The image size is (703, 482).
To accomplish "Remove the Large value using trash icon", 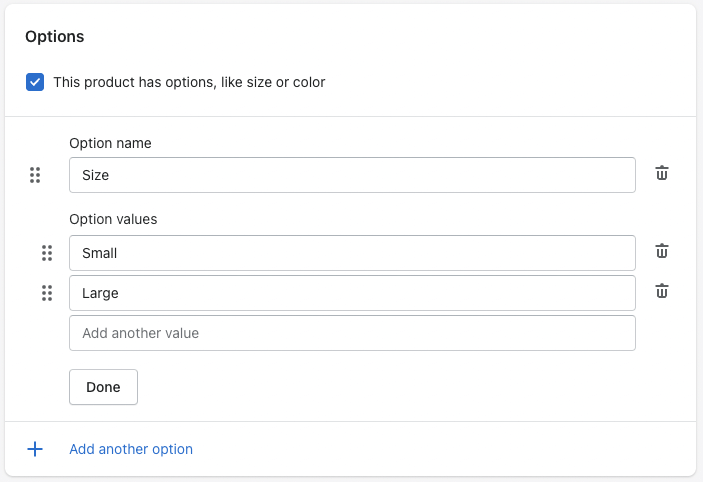I will click(662, 292).
